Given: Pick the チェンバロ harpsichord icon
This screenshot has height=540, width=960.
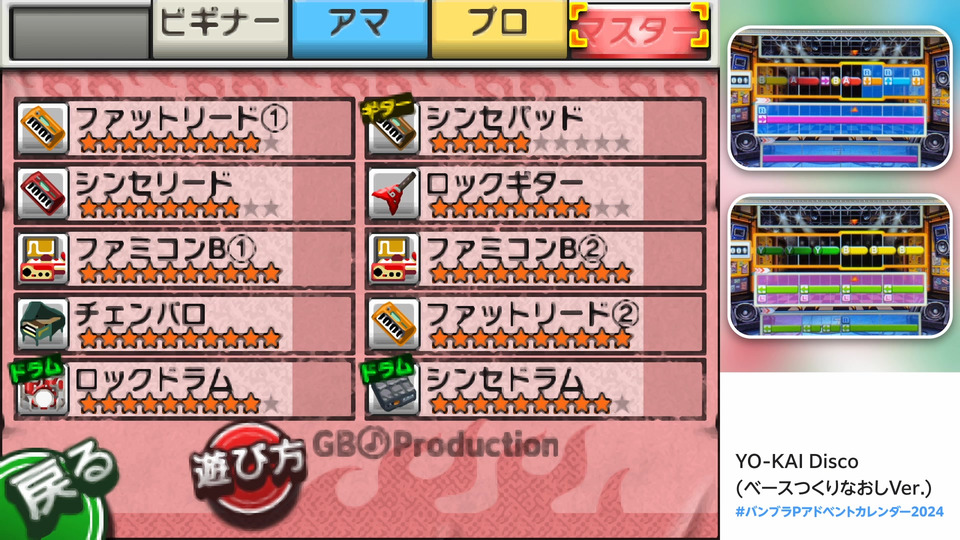Looking at the screenshot, I should pyautogui.click(x=43, y=324).
